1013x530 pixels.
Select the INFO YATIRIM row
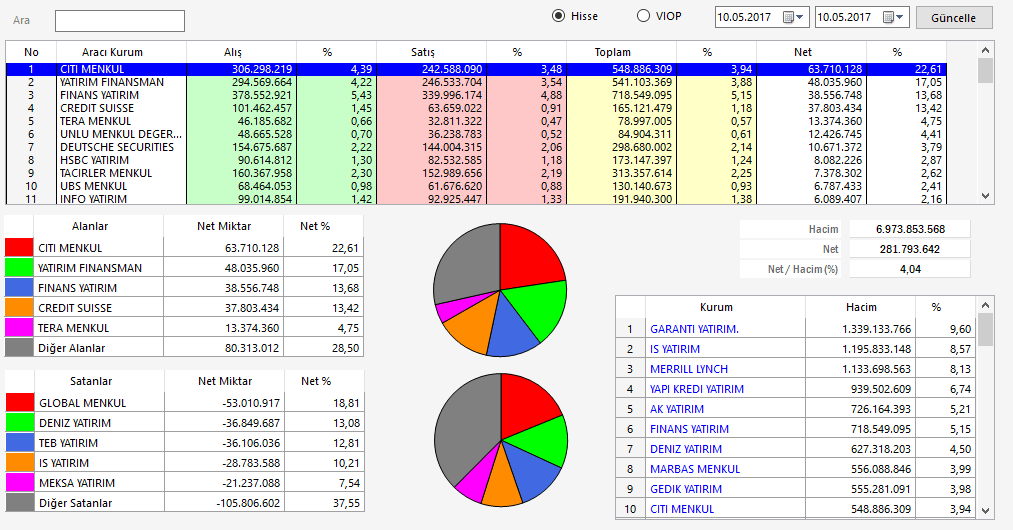click(476, 198)
